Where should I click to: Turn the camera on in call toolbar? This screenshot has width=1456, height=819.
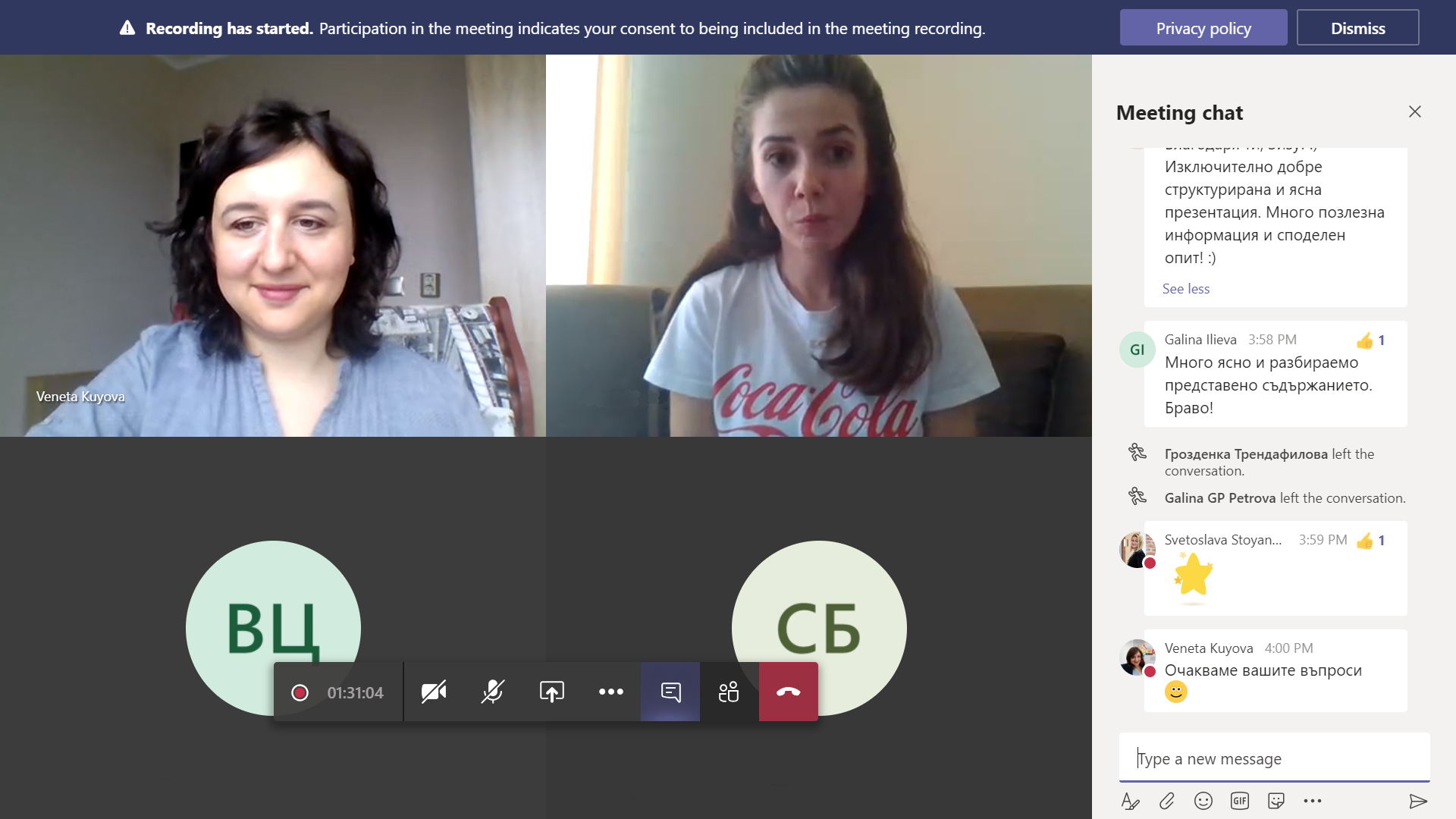[x=434, y=692]
